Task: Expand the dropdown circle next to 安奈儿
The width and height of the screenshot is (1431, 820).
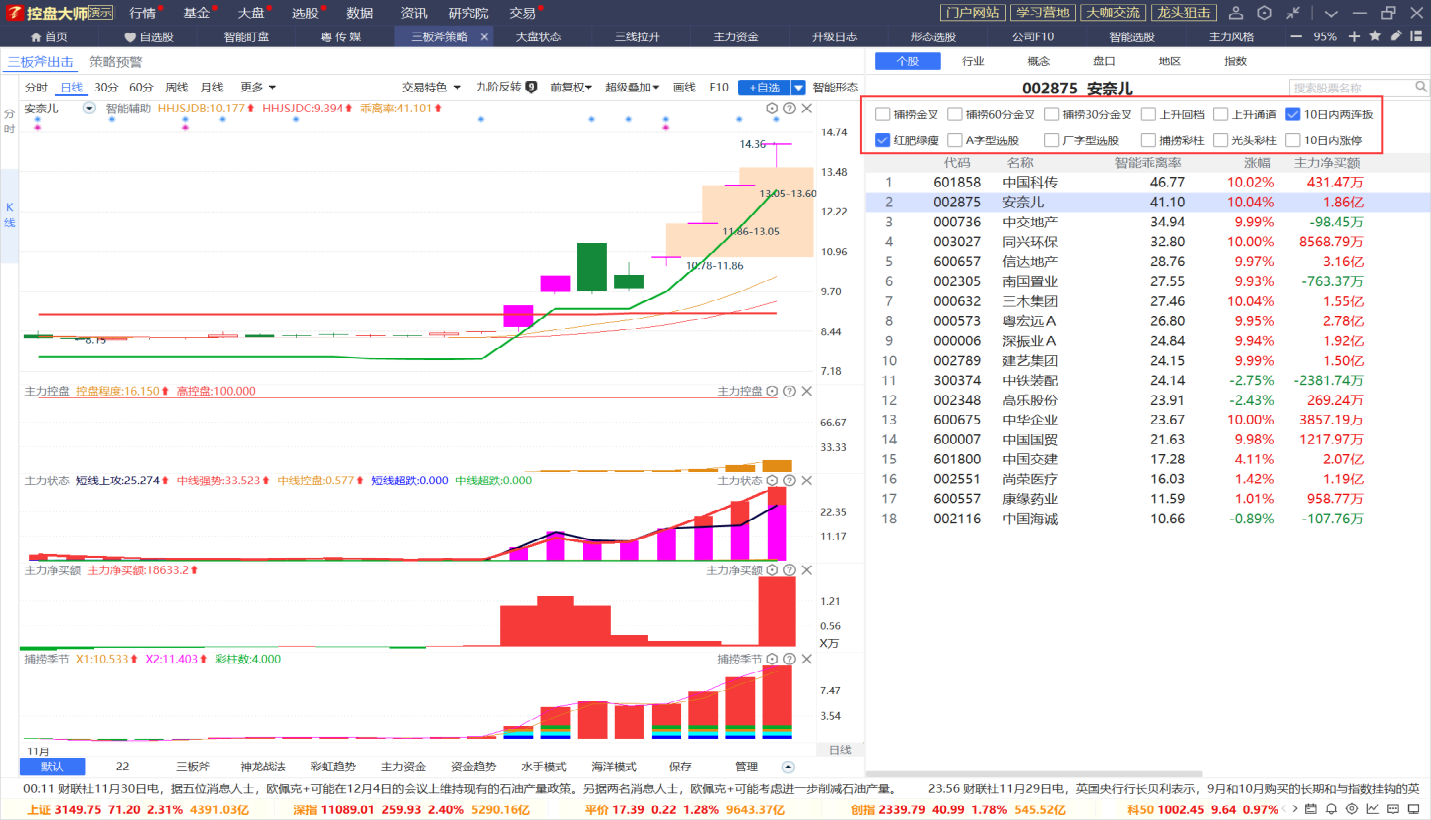Action: (x=89, y=108)
